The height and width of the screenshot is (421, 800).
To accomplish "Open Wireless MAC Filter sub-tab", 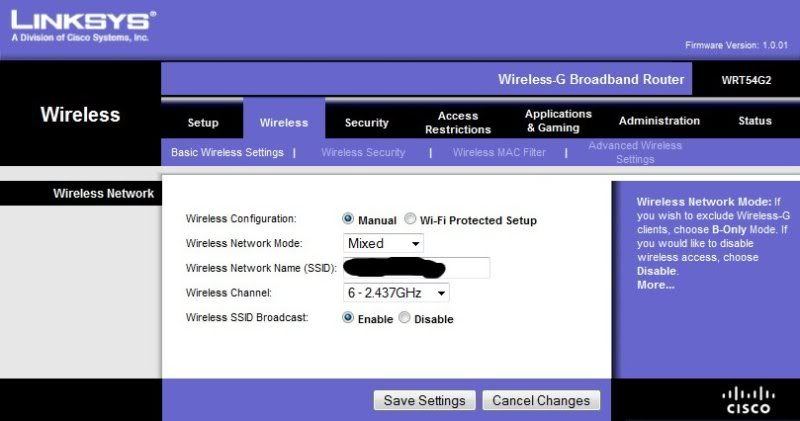I will click(499, 152).
